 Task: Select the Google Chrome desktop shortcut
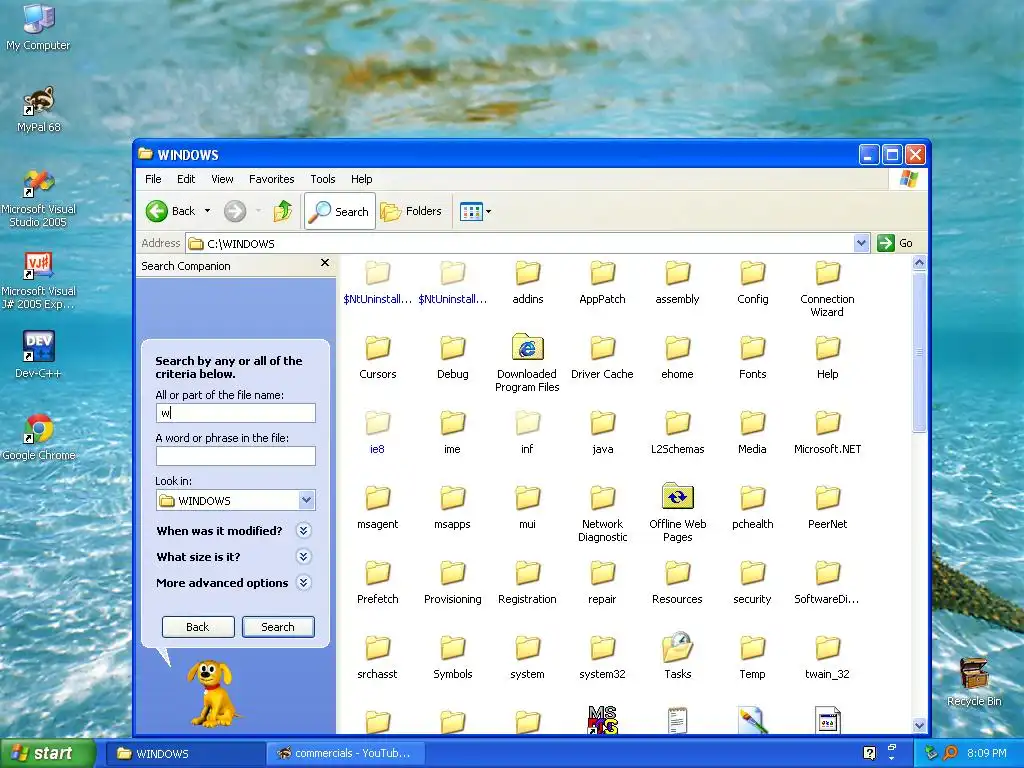38,436
